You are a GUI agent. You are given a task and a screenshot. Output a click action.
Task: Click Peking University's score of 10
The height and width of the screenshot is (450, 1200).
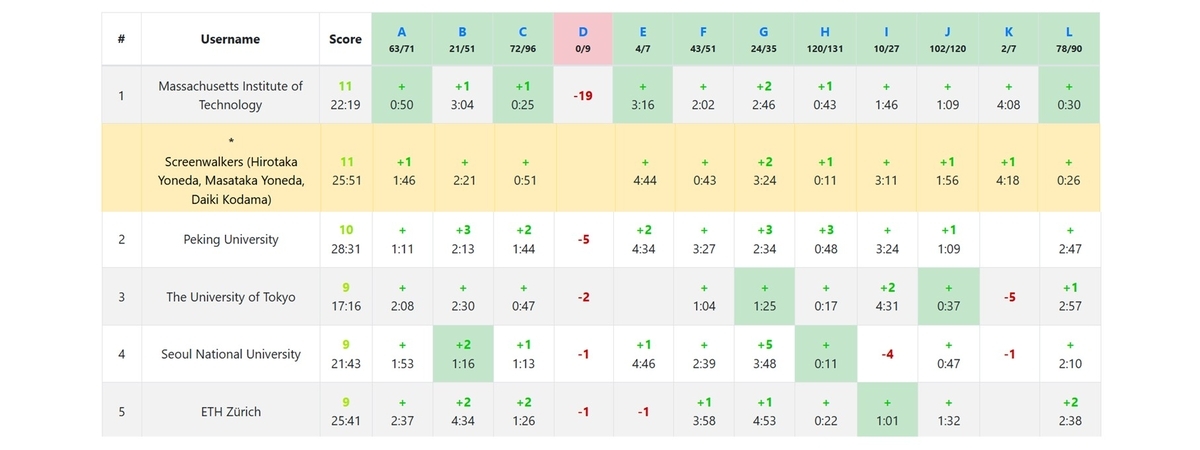click(x=345, y=230)
